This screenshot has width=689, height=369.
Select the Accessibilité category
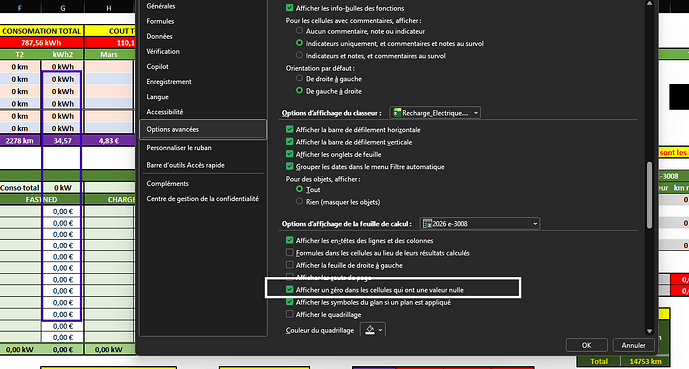(164, 112)
